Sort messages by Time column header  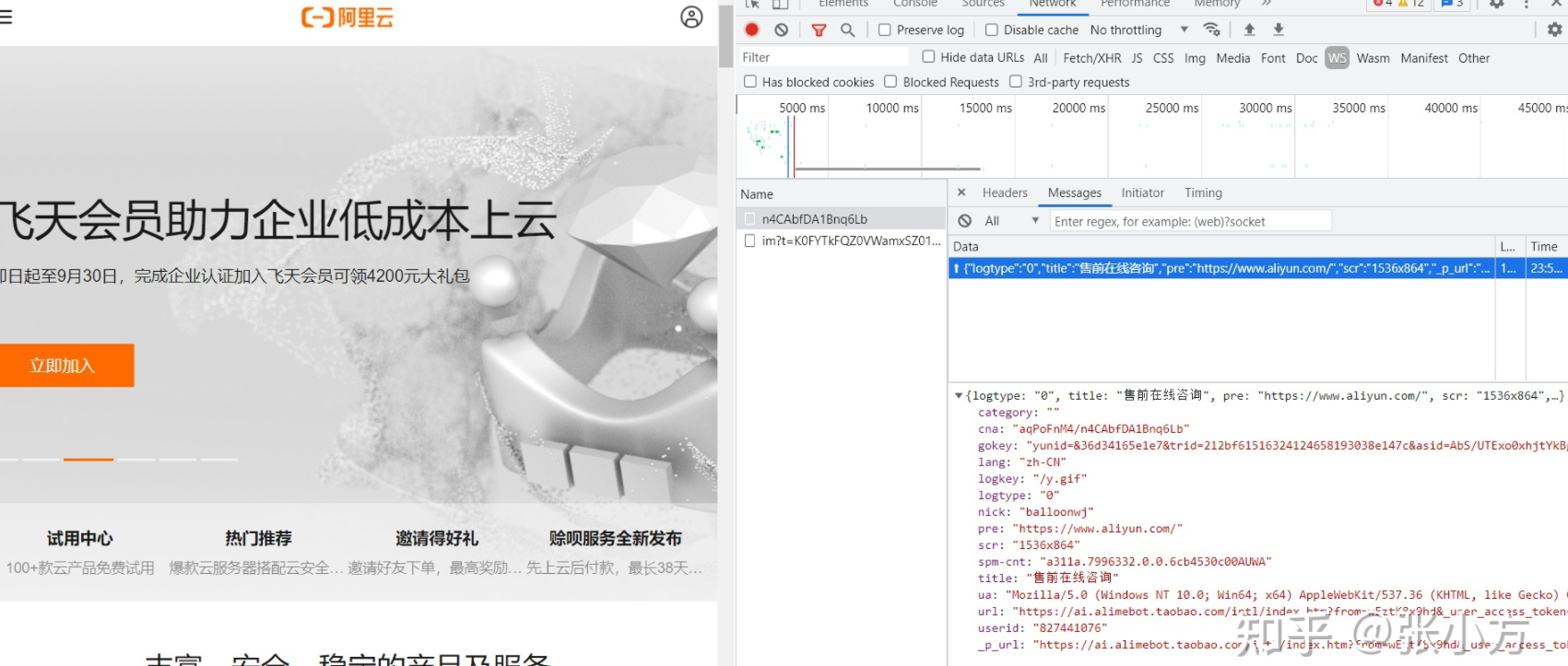coord(1544,246)
